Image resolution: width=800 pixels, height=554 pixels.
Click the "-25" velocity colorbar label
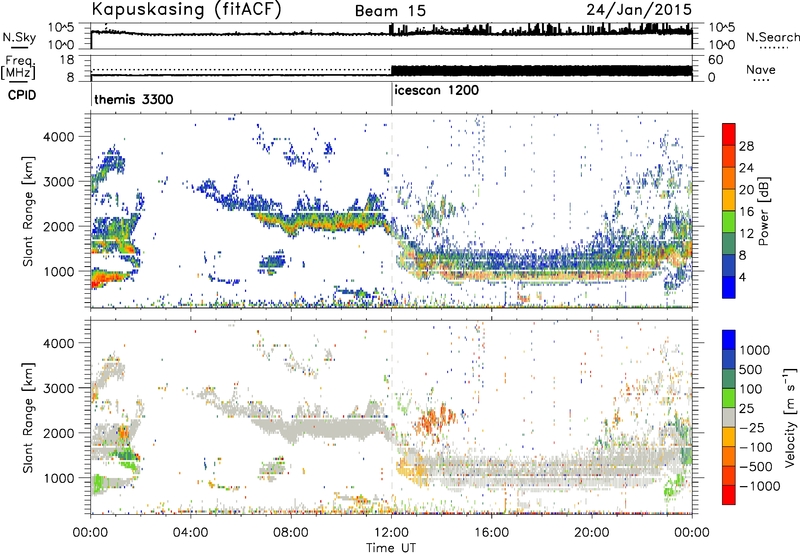tap(752, 427)
